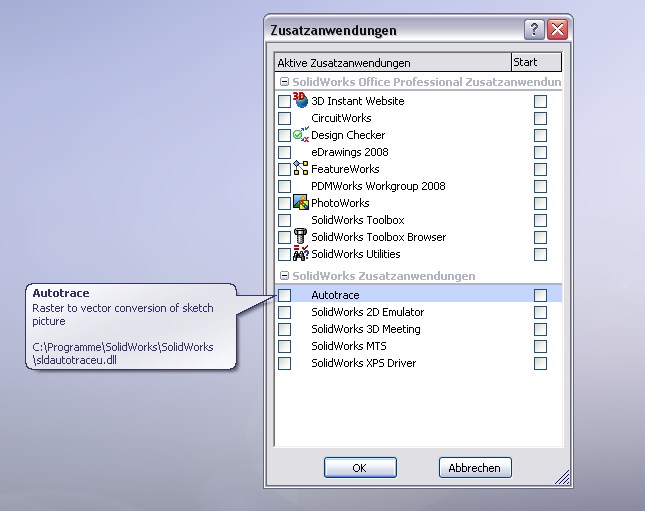
Task: Click the Design Checker icon
Action: point(301,135)
